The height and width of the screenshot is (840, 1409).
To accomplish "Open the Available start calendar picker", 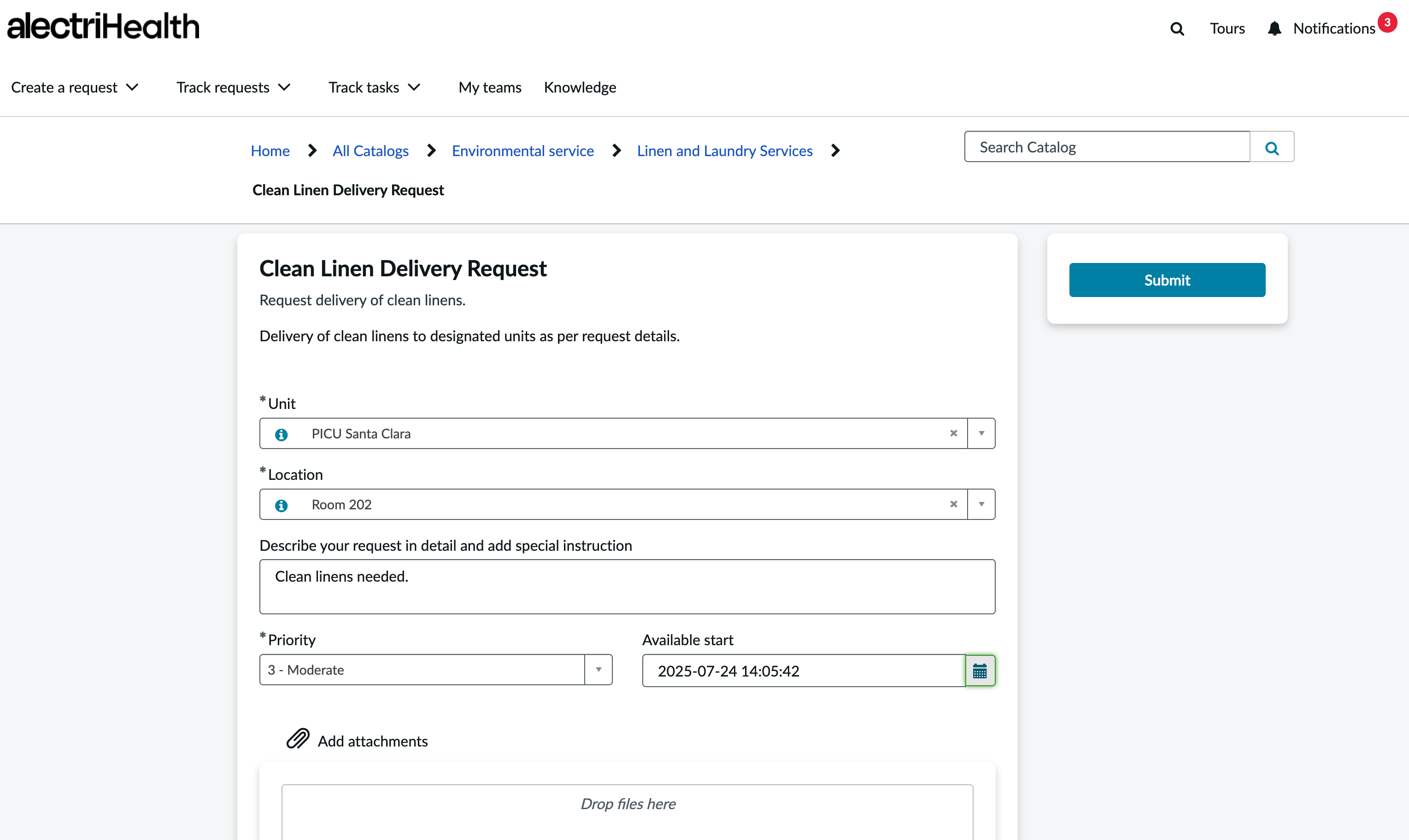I will [x=980, y=671].
